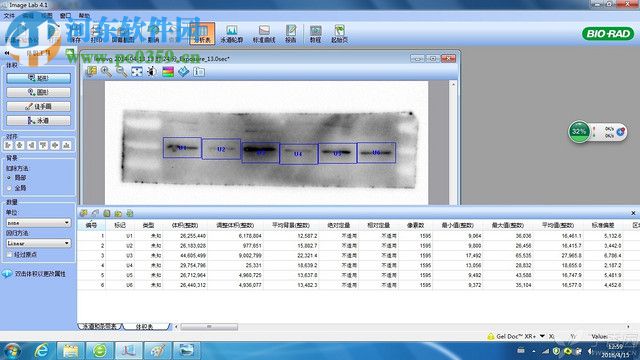This screenshot has height=360, width=640.
Task: Open the image info icon
Action: (199, 71)
